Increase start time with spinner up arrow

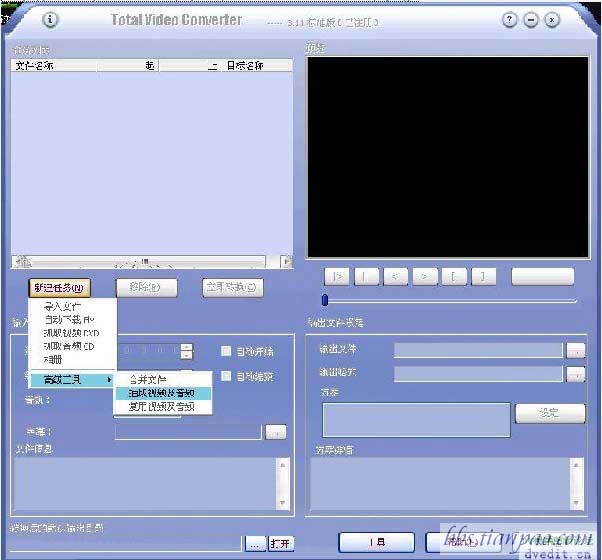(x=187, y=347)
